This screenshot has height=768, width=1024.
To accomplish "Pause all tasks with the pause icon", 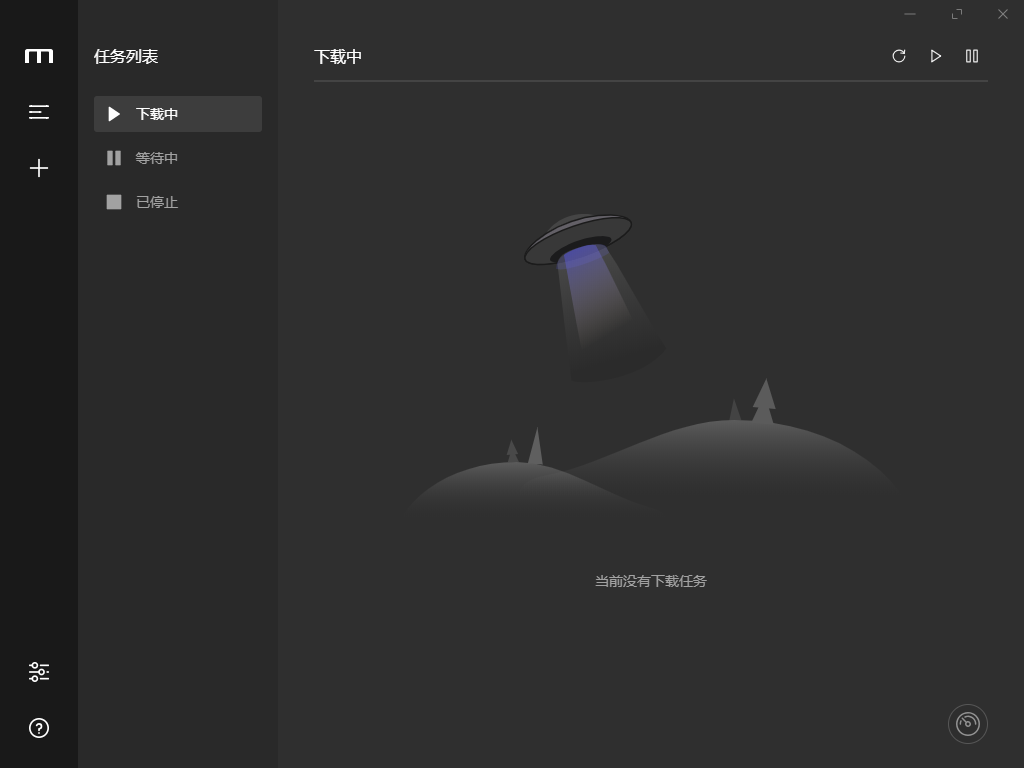I will click(971, 56).
